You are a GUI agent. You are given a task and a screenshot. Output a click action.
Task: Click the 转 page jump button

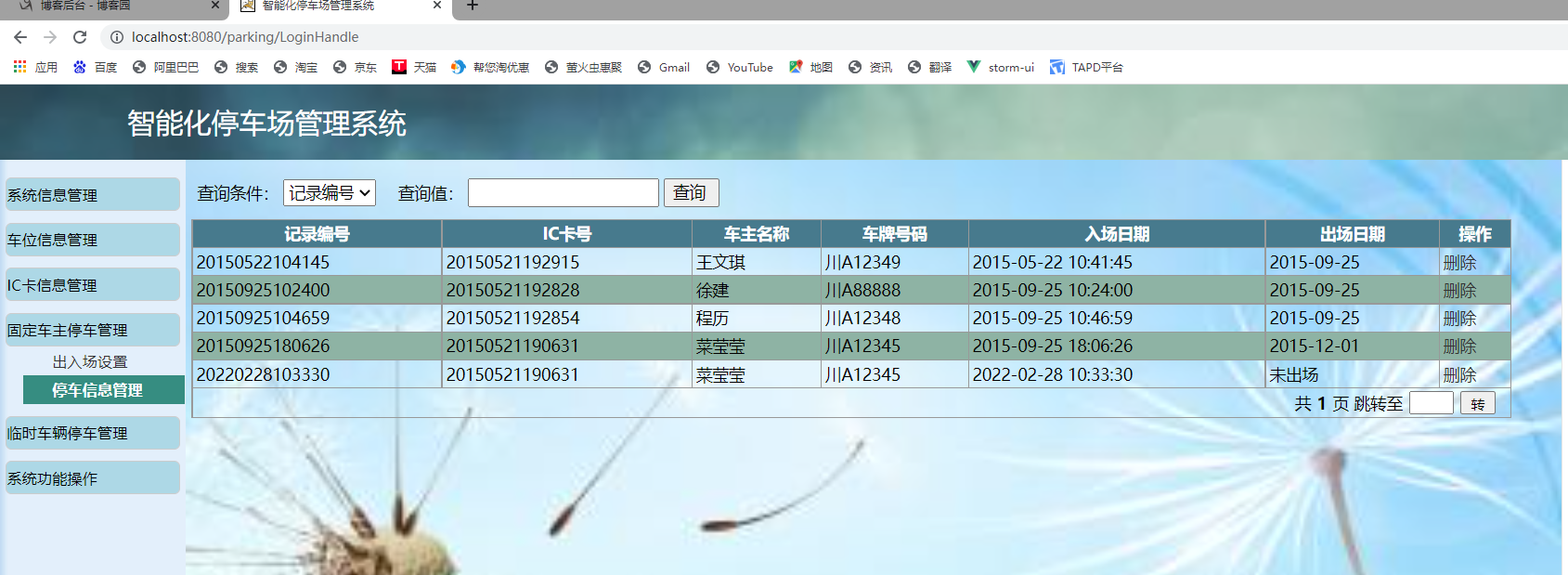click(1478, 403)
